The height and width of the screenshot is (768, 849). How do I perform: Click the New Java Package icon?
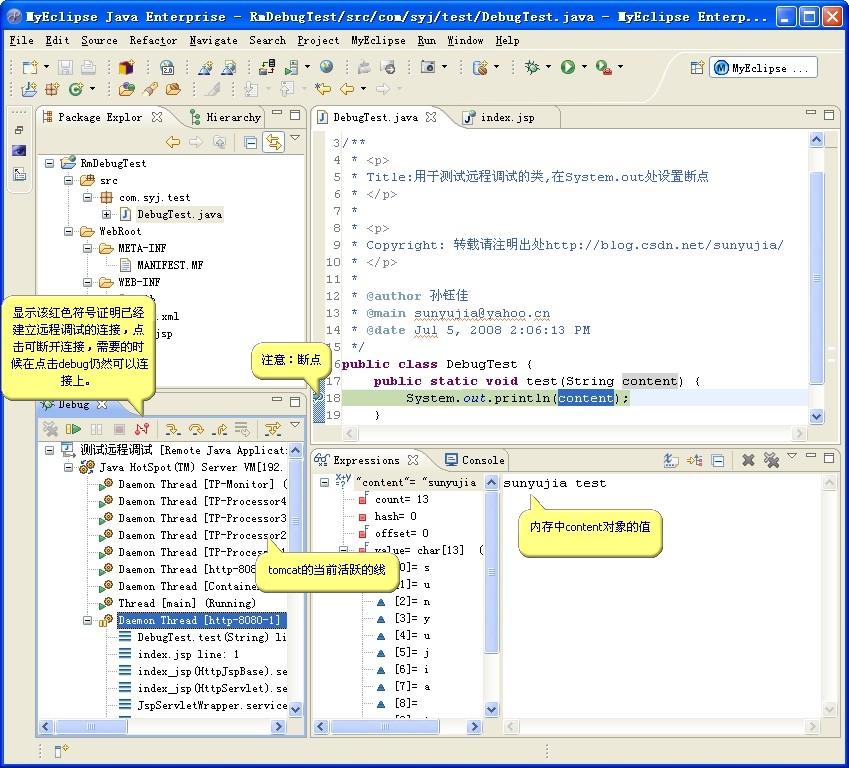[x=52, y=89]
